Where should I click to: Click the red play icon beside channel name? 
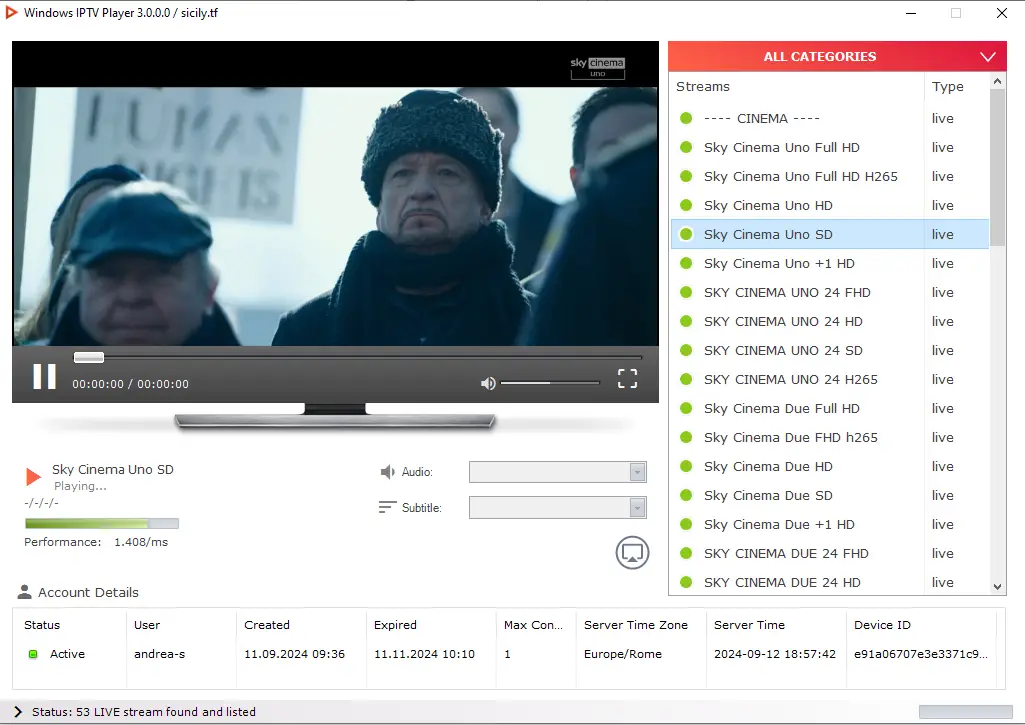pyautogui.click(x=33, y=477)
